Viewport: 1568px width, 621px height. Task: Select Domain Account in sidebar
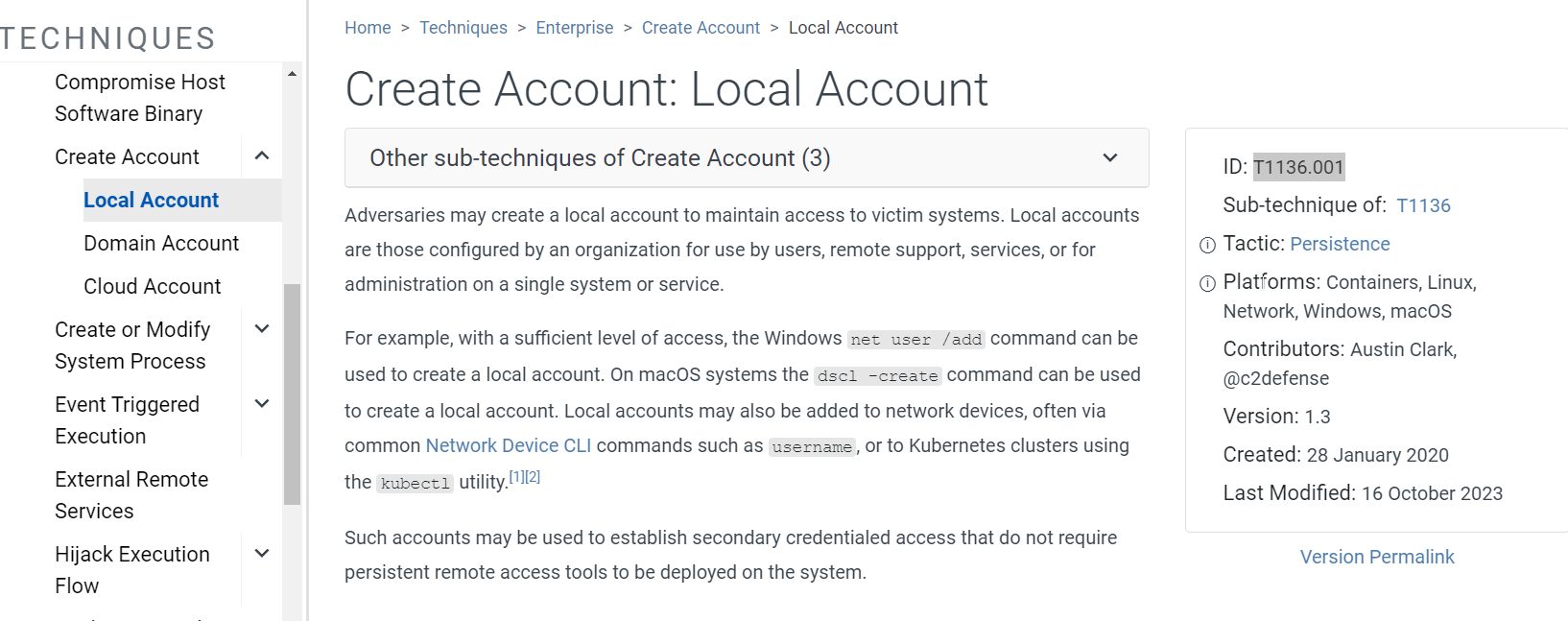tap(161, 243)
